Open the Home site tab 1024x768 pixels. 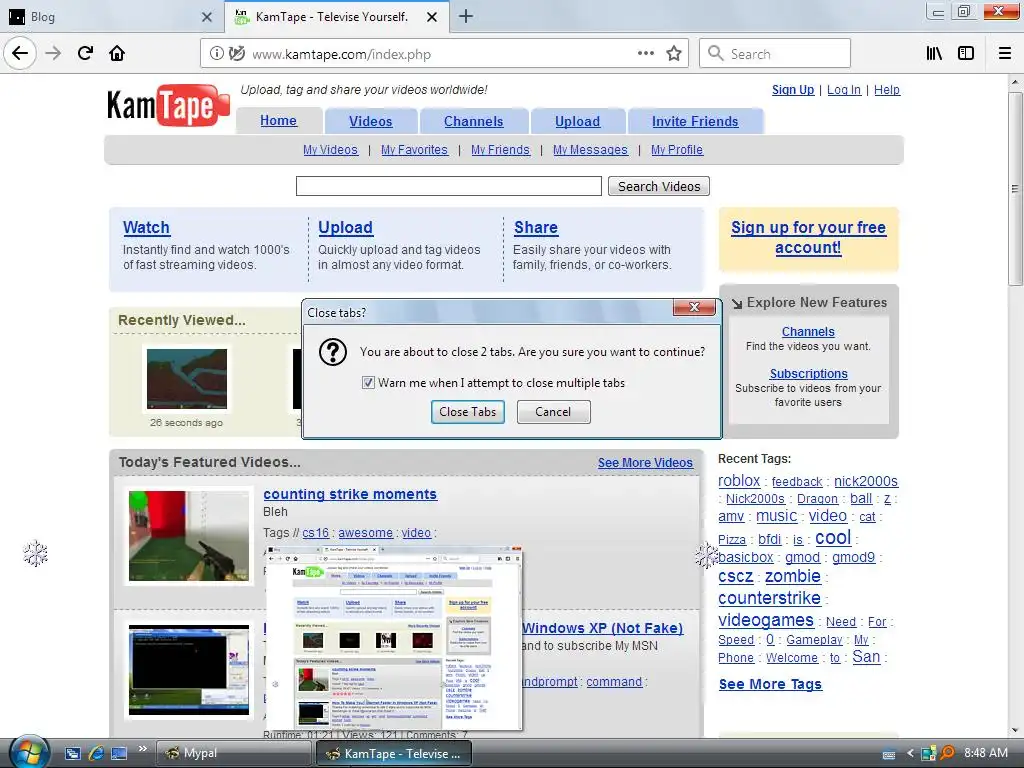[278, 121]
